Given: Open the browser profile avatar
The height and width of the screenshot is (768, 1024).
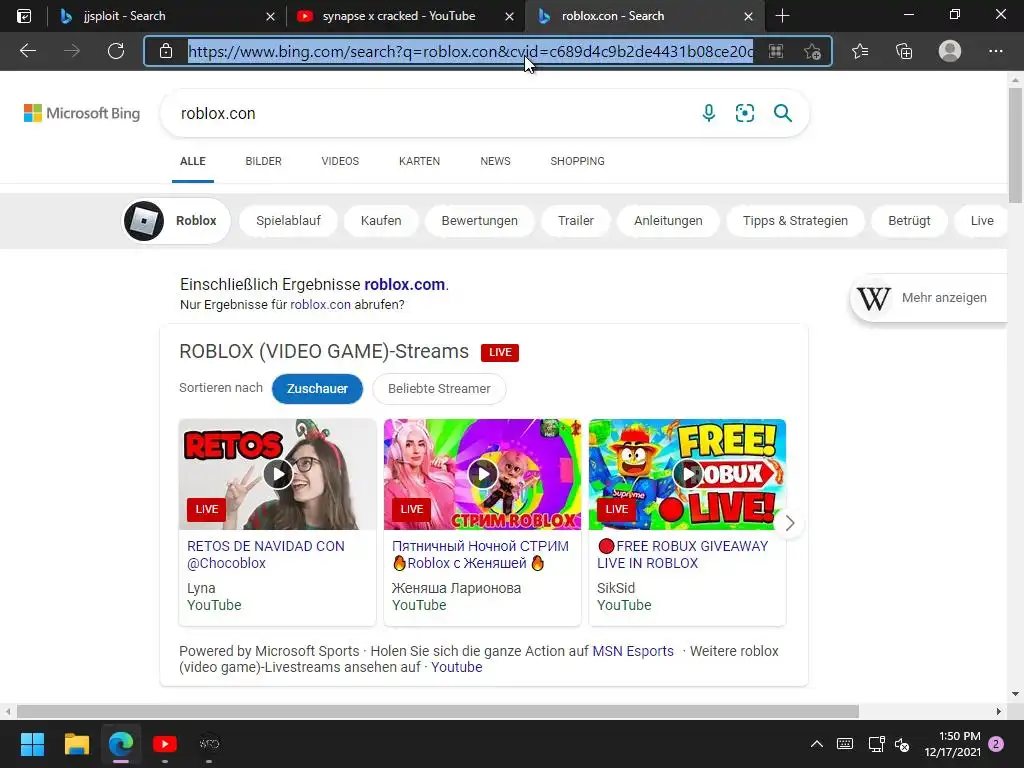Looking at the screenshot, I should click(x=950, y=51).
